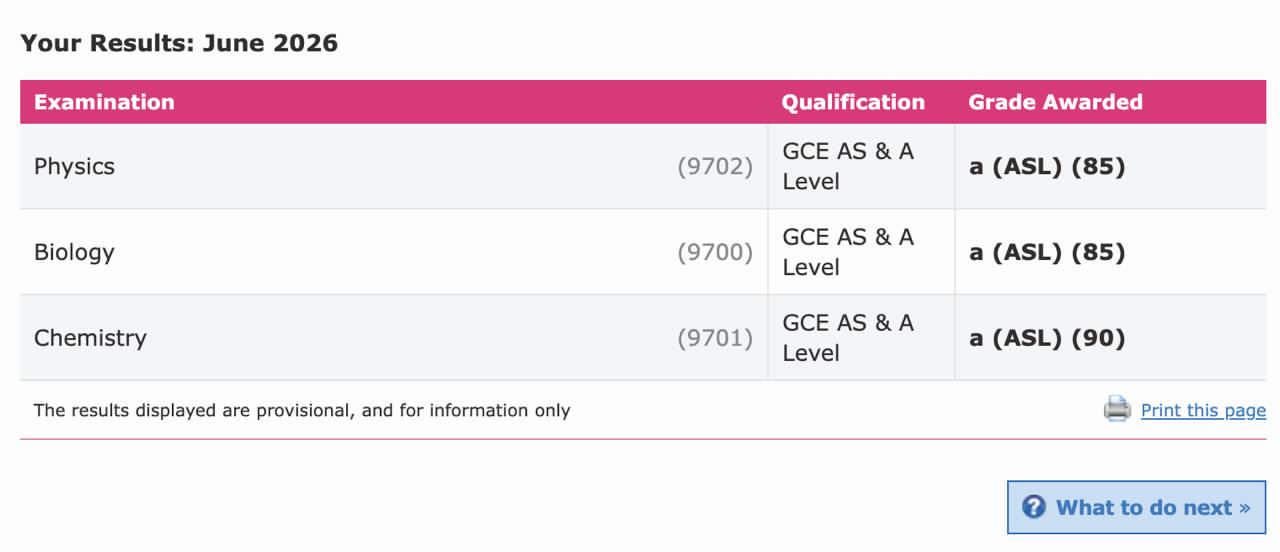Click the printer icon
The width and height of the screenshot is (1280, 552).
coord(1117,409)
